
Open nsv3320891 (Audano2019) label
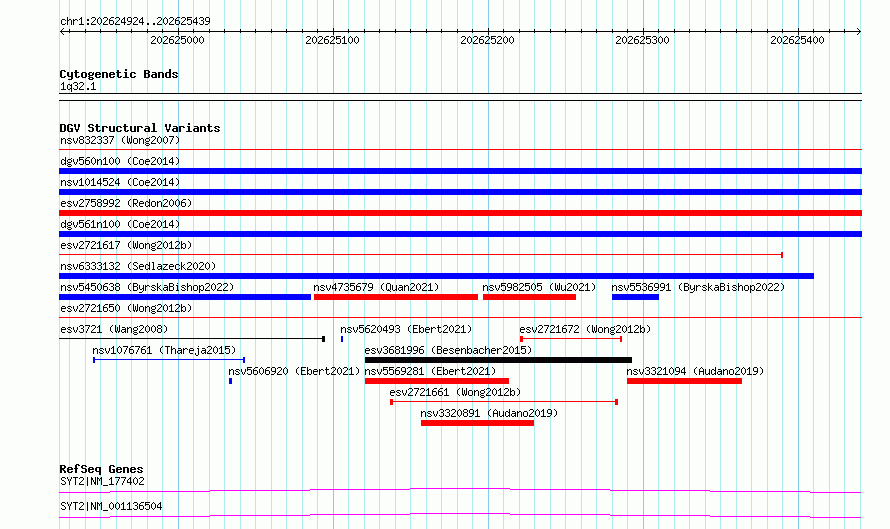click(489, 413)
